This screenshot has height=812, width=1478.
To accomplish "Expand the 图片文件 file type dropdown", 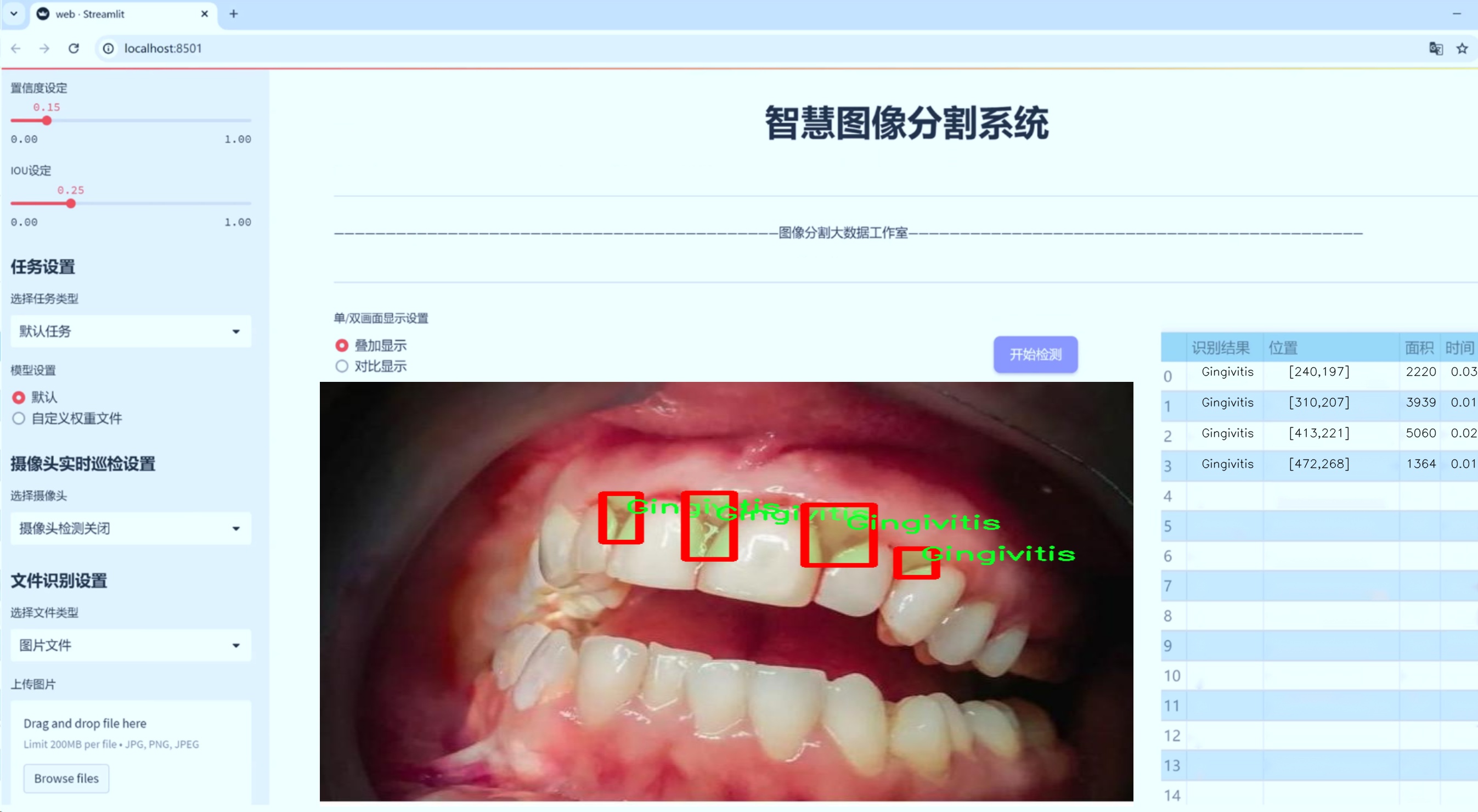I will (131, 645).
